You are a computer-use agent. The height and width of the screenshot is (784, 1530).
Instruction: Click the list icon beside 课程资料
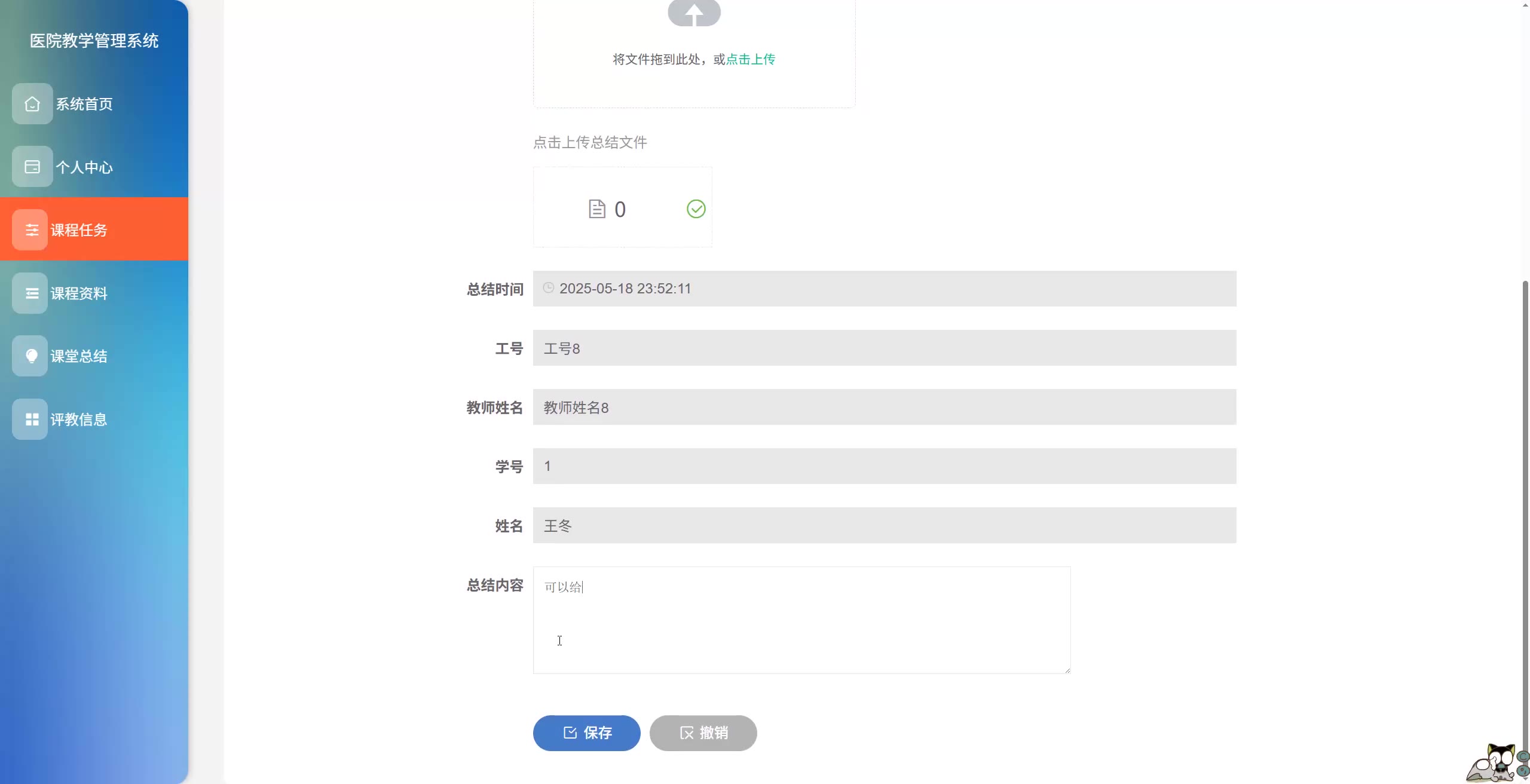point(31,293)
